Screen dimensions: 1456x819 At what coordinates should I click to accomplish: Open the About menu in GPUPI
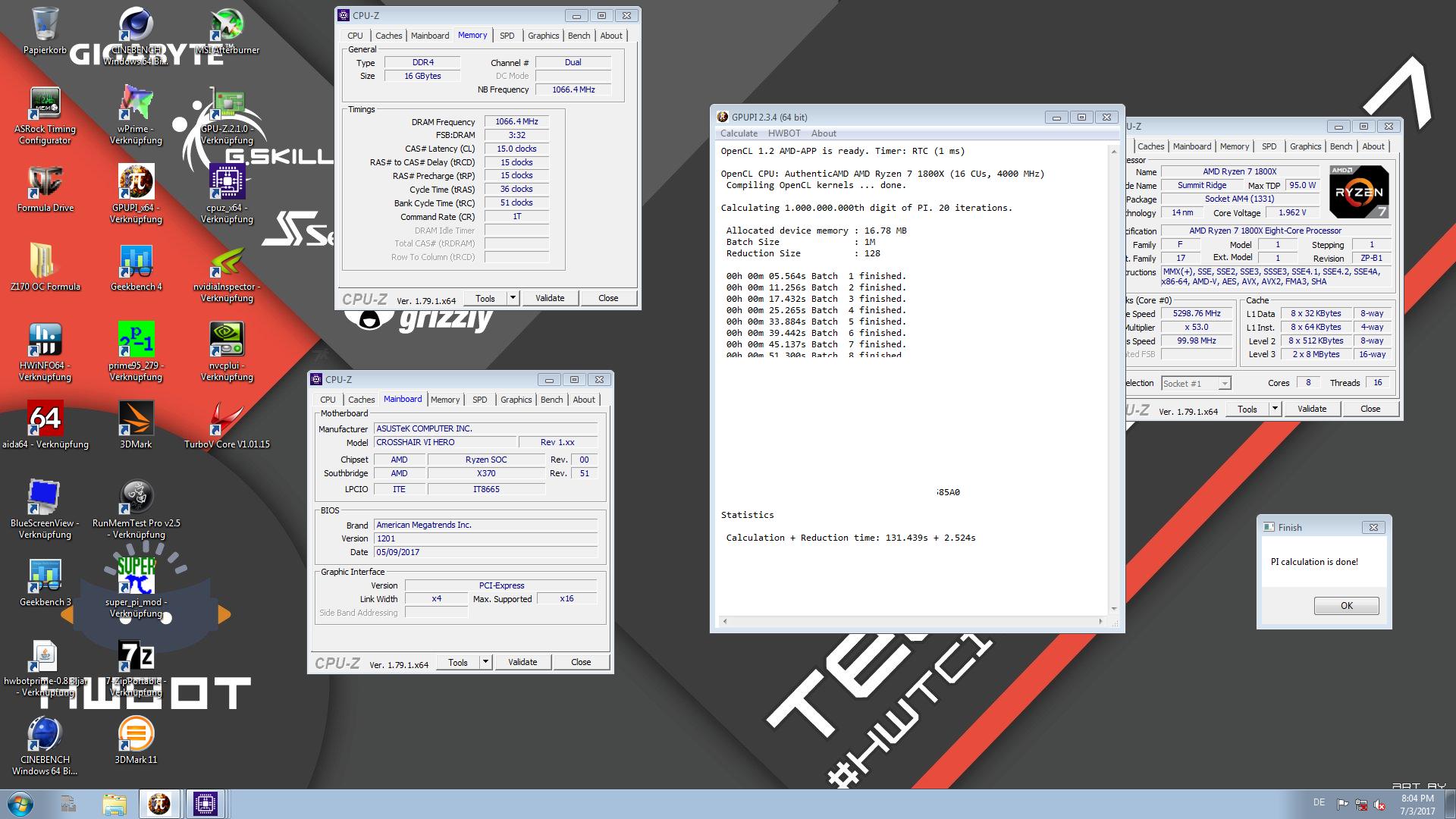click(x=824, y=133)
